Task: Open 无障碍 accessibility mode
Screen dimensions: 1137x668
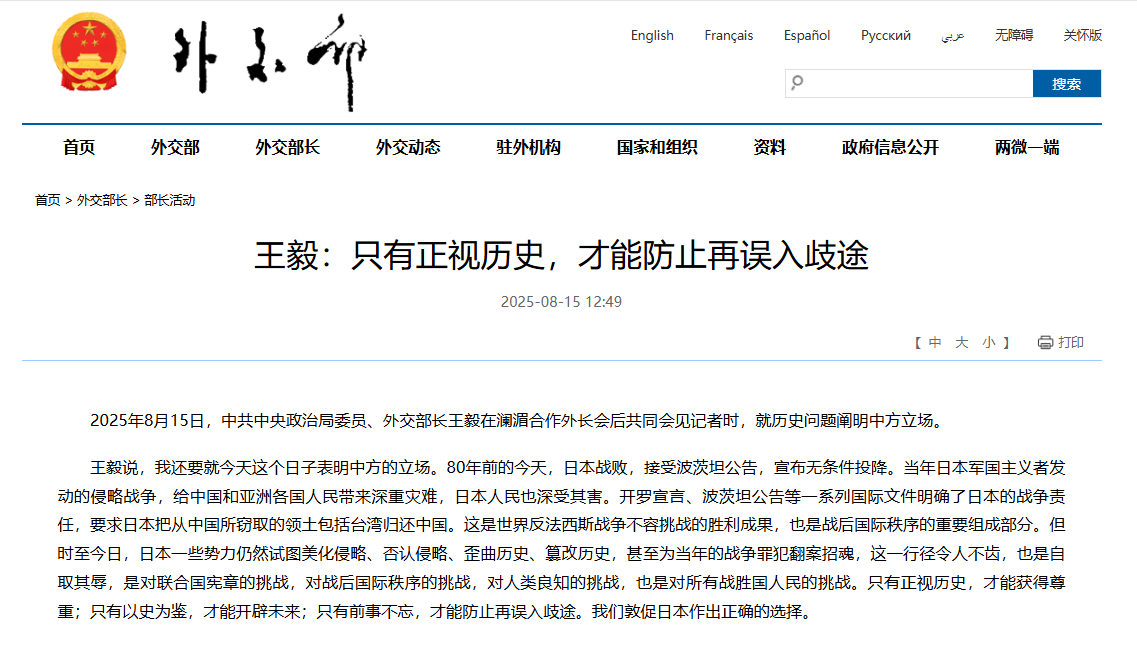Action: [1014, 35]
